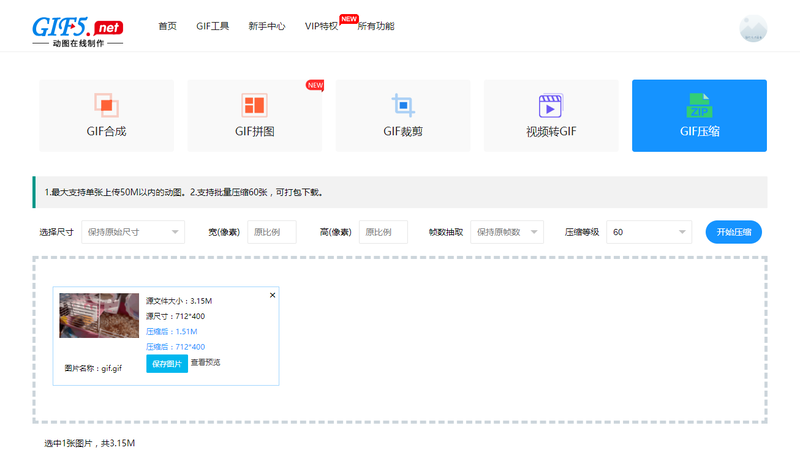The height and width of the screenshot is (461, 800).
Task: Click the user avatar picture
Action: click(x=753, y=29)
